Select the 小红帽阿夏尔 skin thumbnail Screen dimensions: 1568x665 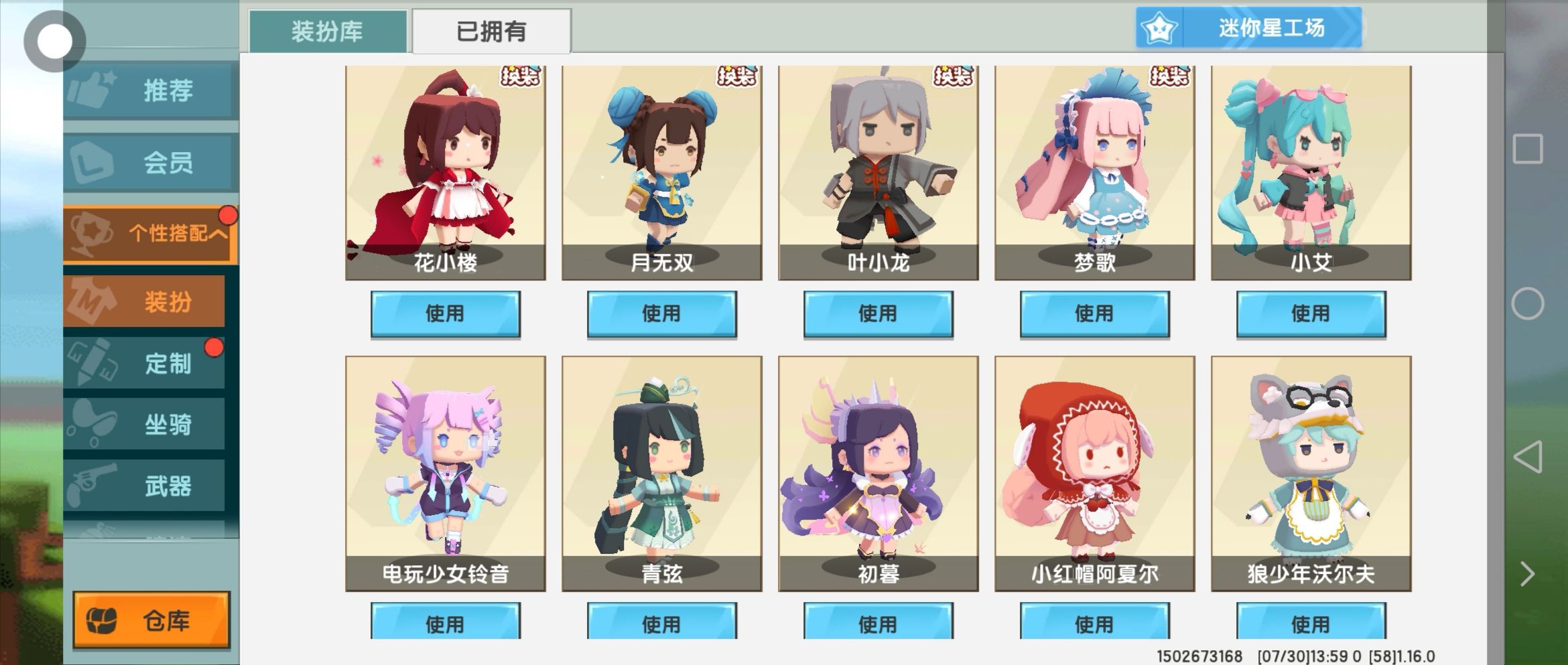(x=1094, y=473)
